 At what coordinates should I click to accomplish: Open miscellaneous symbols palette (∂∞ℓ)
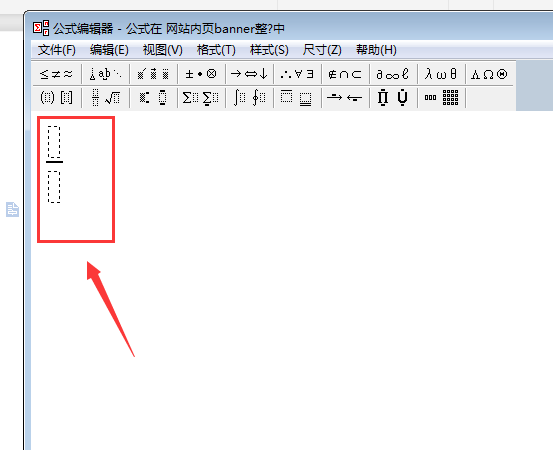(x=393, y=74)
